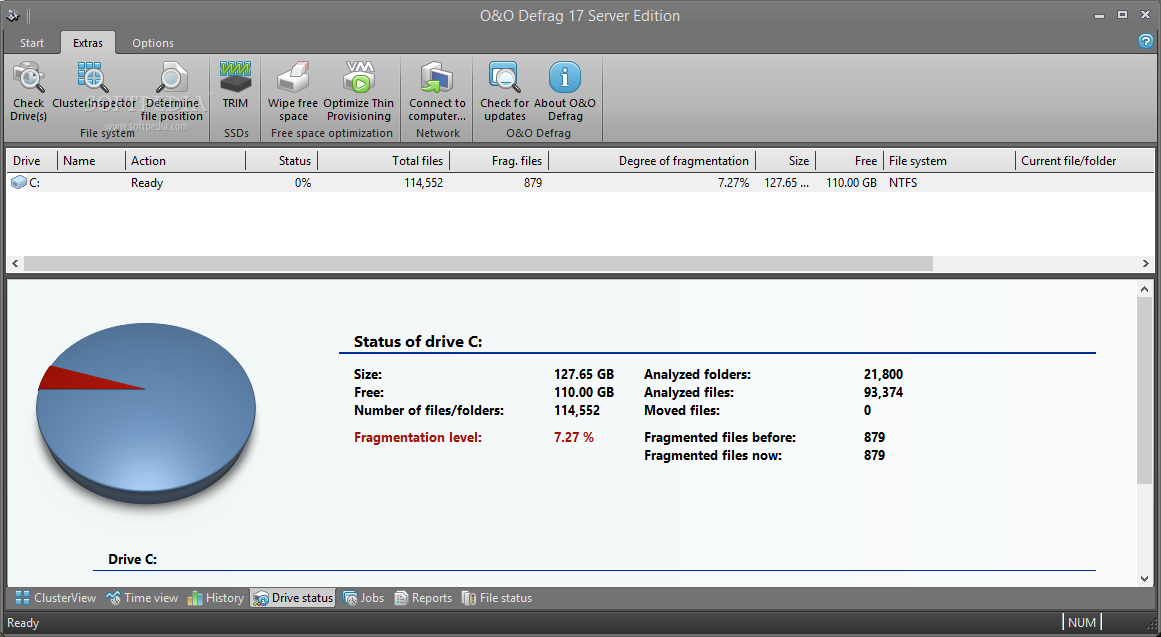The width and height of the screenshot is (1161, 637).
Task: Sort by the Name column header
Action: pos(91,161)
